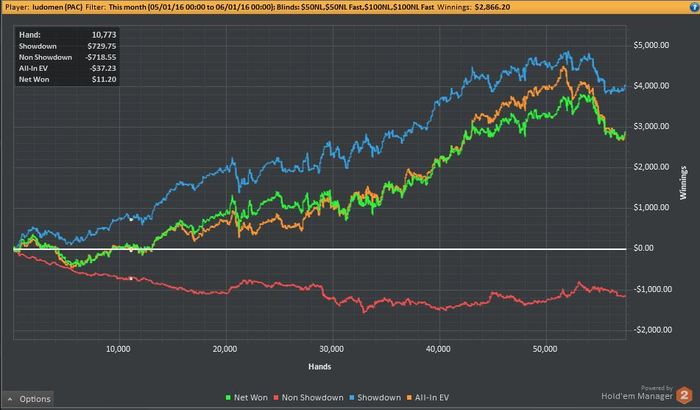Click the 40,000 hands axis label
This screenshot has width=700, height=410.
[438, 349]
